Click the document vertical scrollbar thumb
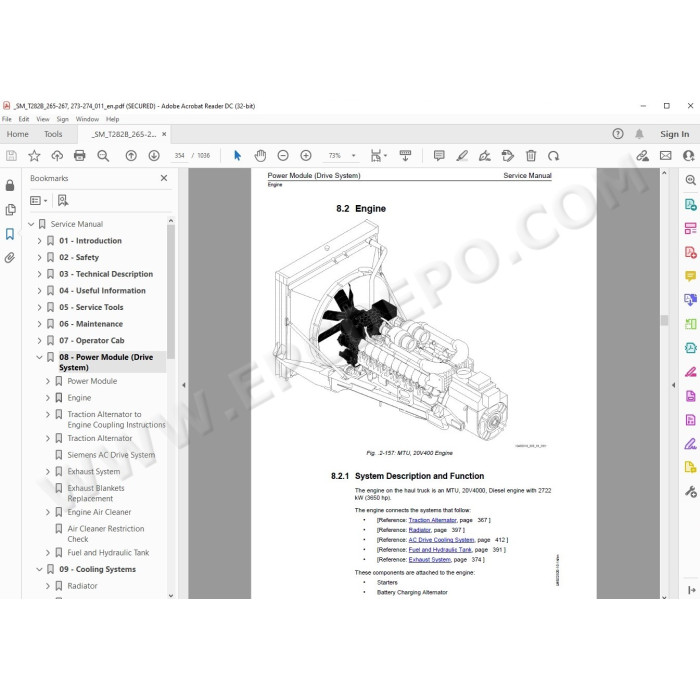The width and height of the screenshot is (700, 700). coord(664,320)
